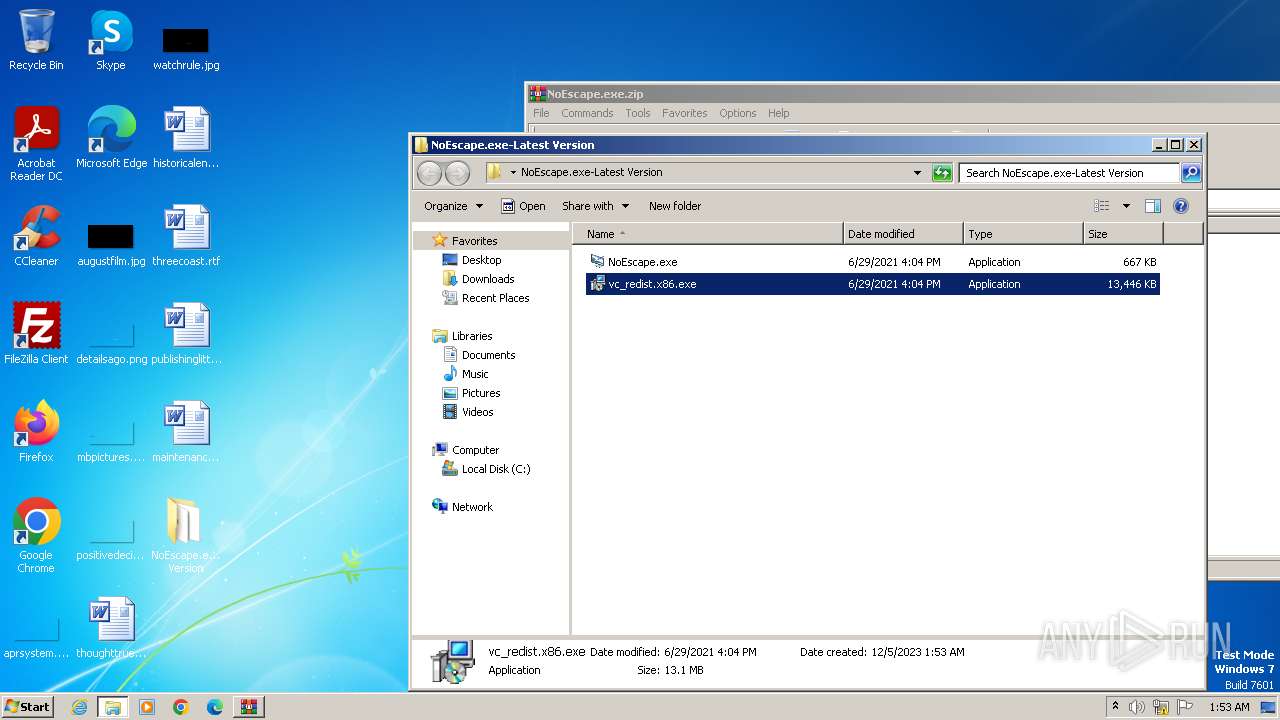This screenshot has height=720, width=1280.
Task: Refresh the Explorer folder view
Action: [x=942, y=173]
